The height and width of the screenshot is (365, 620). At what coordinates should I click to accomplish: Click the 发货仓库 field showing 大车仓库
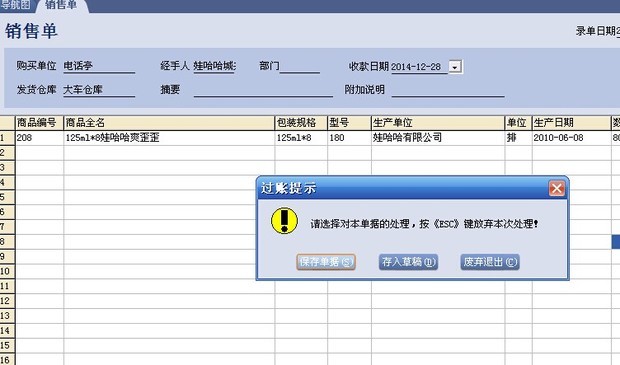99,90
